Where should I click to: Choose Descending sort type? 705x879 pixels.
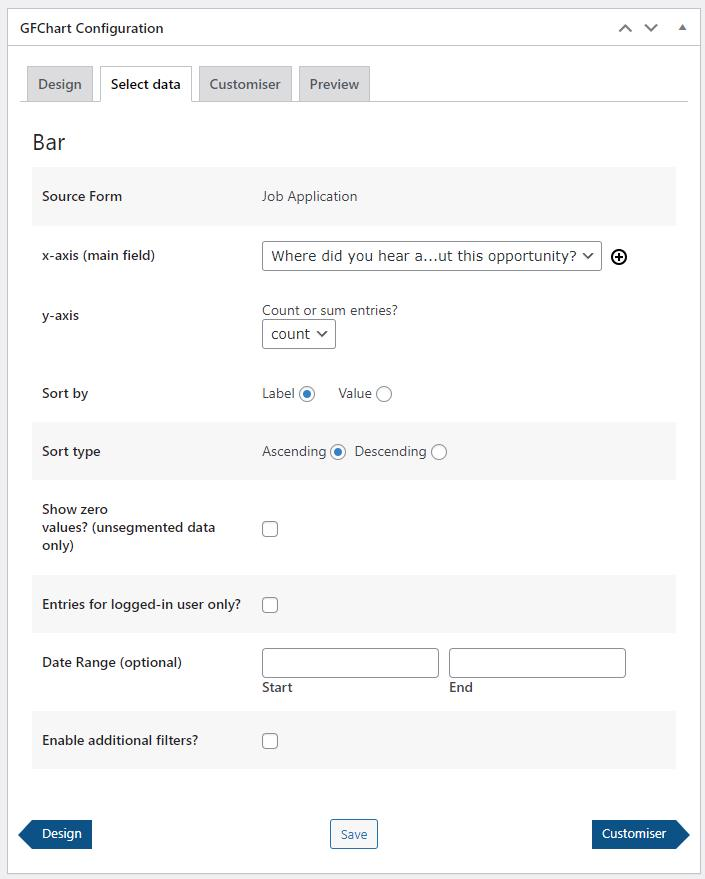tap(439, 452)
